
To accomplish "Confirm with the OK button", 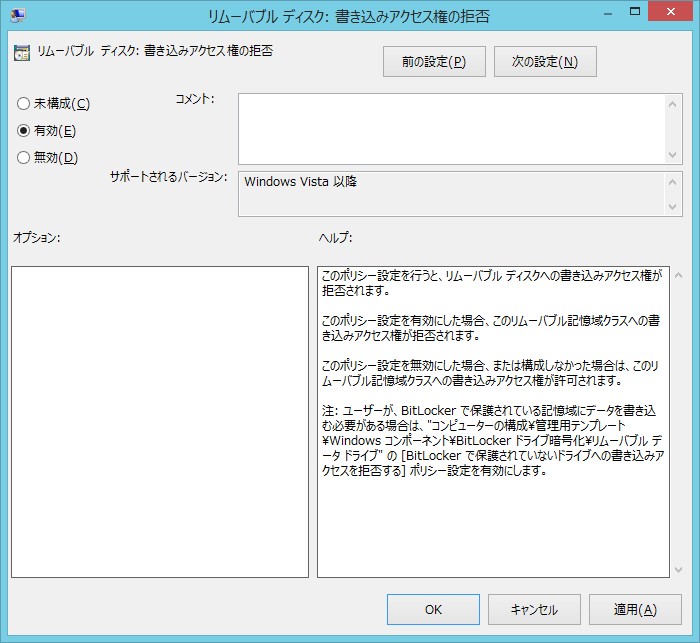I will click(x=433, y=610).
